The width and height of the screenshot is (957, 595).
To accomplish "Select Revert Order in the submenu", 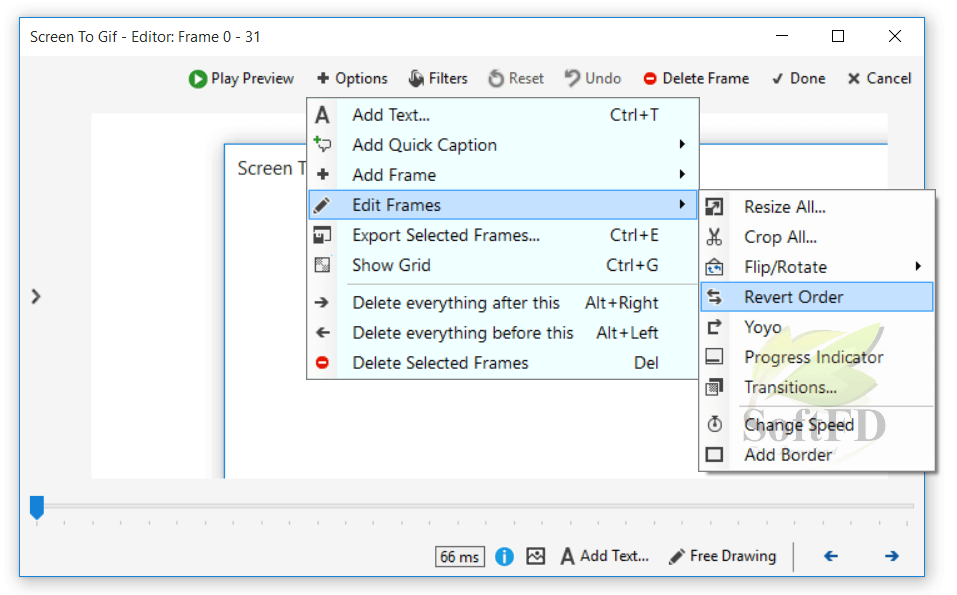I will 817,297.
